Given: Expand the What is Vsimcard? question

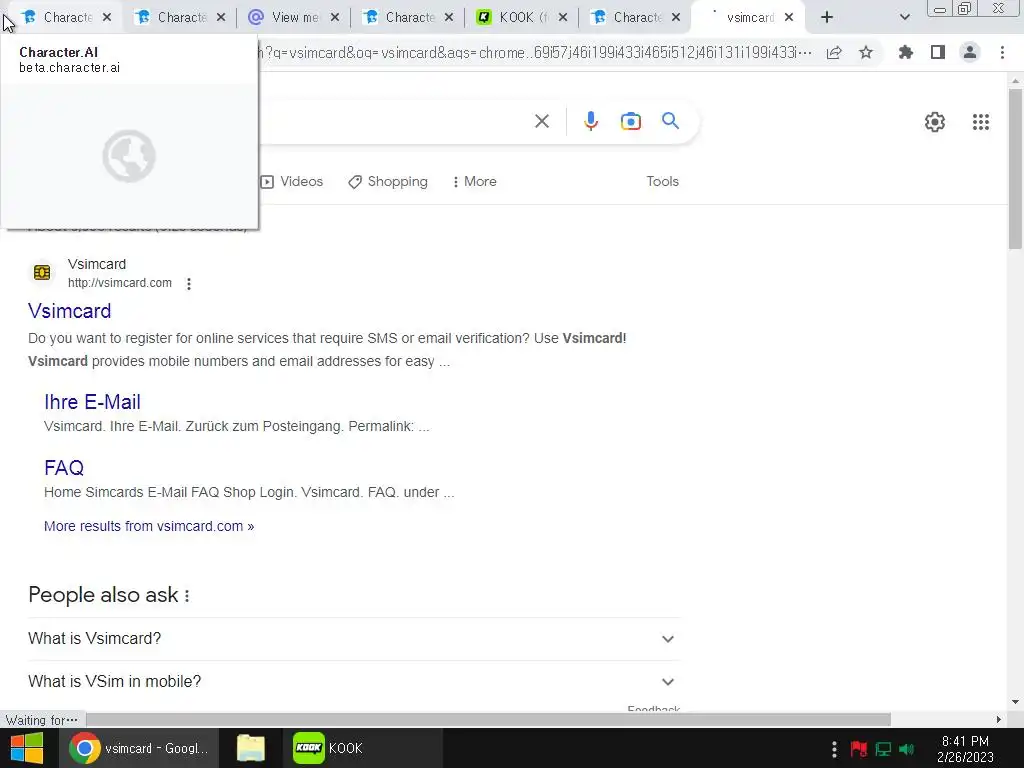Looking at the screenshot, I should click(353, 639).
